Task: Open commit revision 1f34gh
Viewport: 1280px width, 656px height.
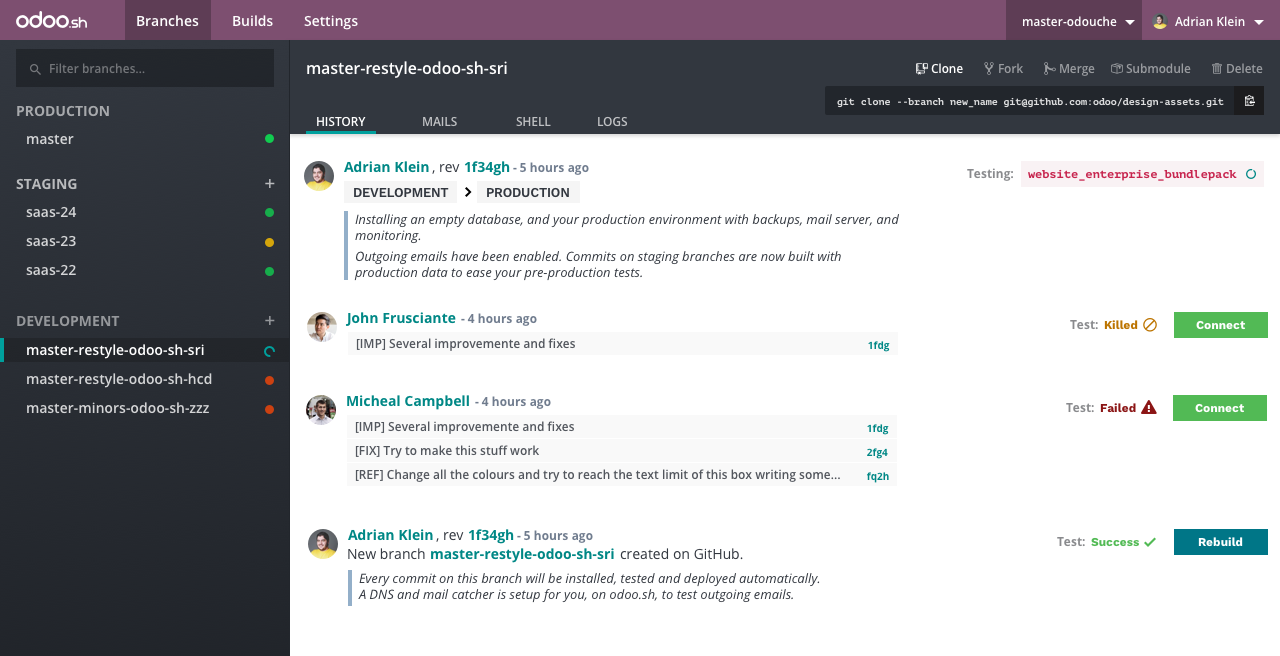Action: (x=488, y=167)
